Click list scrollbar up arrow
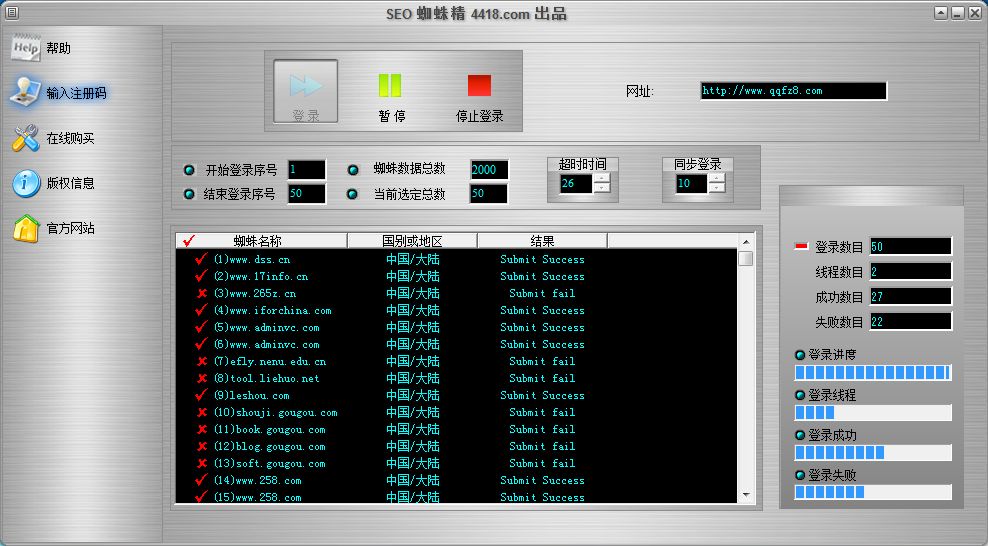The width and height of the screenshot is (988, 546). point(745,242)
